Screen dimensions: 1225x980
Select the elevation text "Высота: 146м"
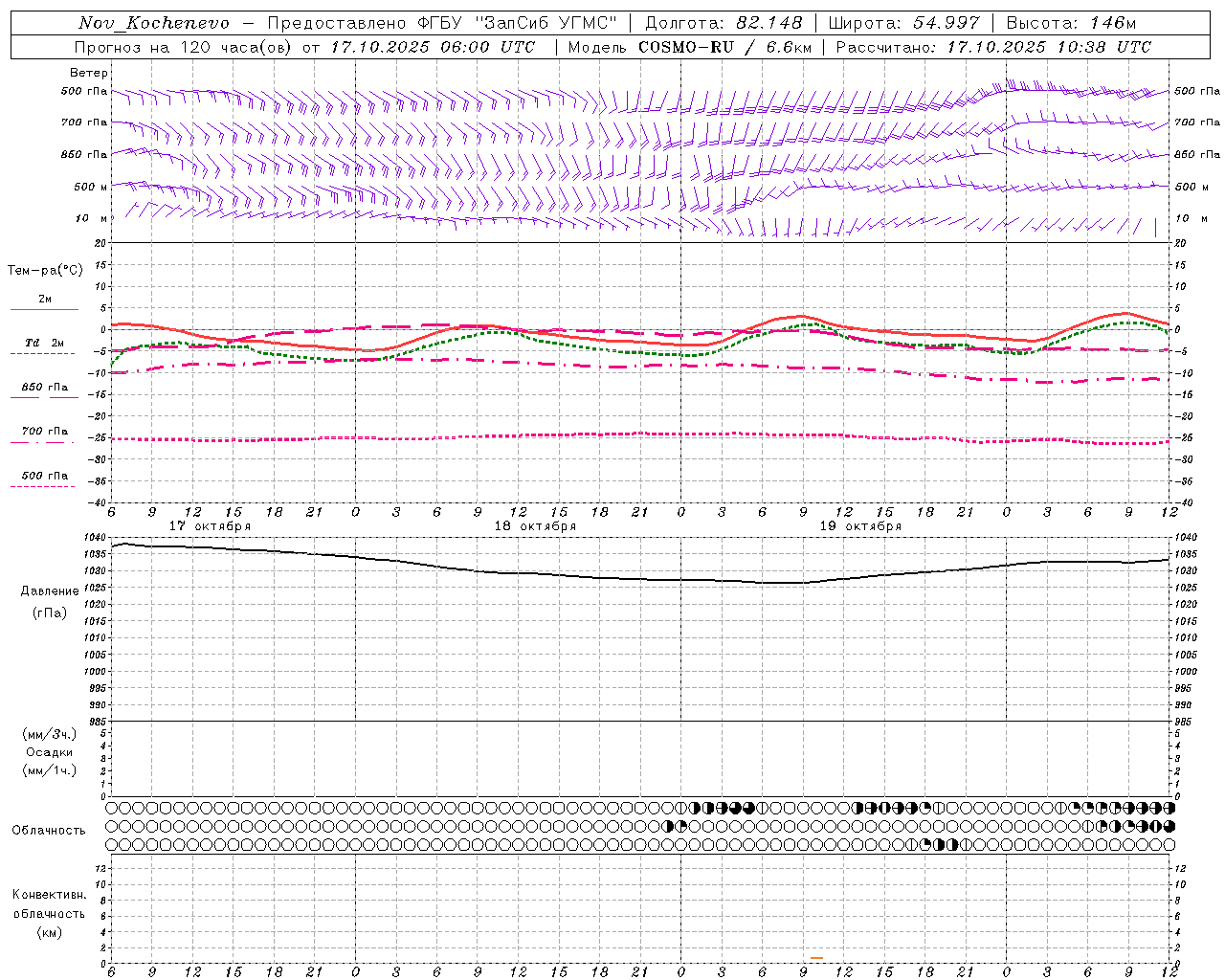coord(1071,23)
